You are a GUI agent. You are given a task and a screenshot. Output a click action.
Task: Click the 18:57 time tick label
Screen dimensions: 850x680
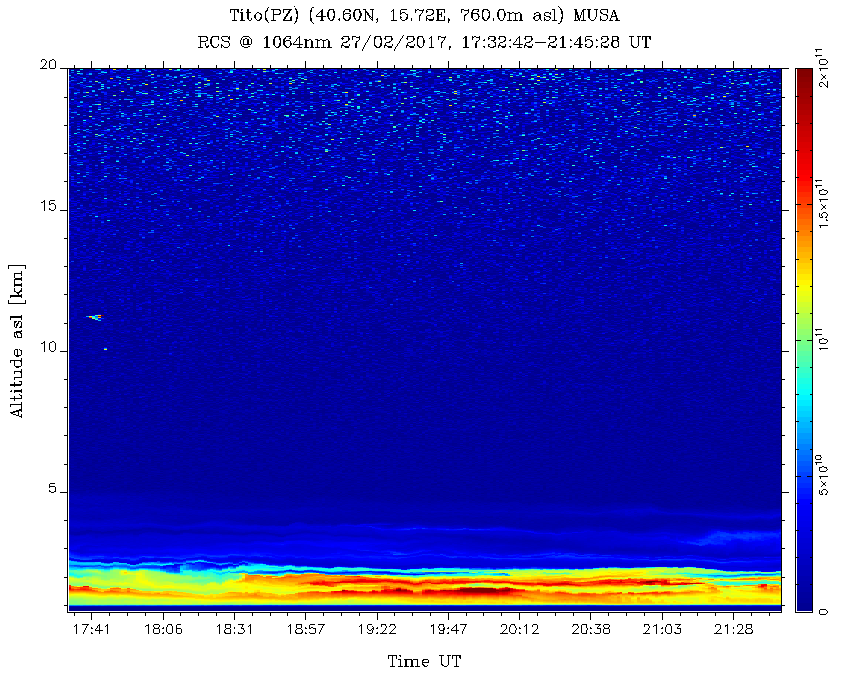coord(306,630)
